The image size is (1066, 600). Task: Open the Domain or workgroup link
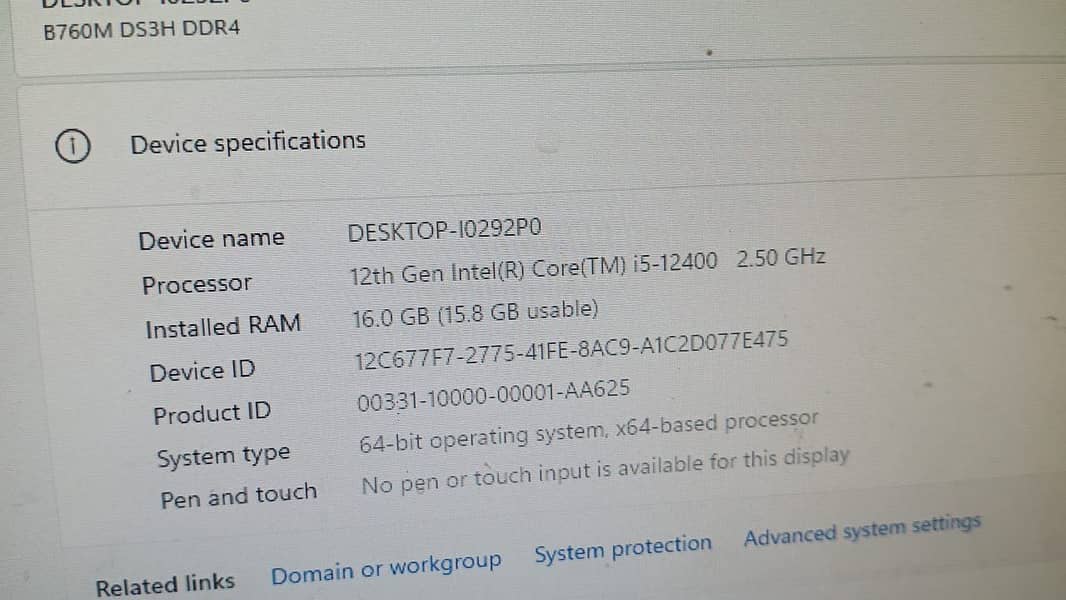(386, 568)
